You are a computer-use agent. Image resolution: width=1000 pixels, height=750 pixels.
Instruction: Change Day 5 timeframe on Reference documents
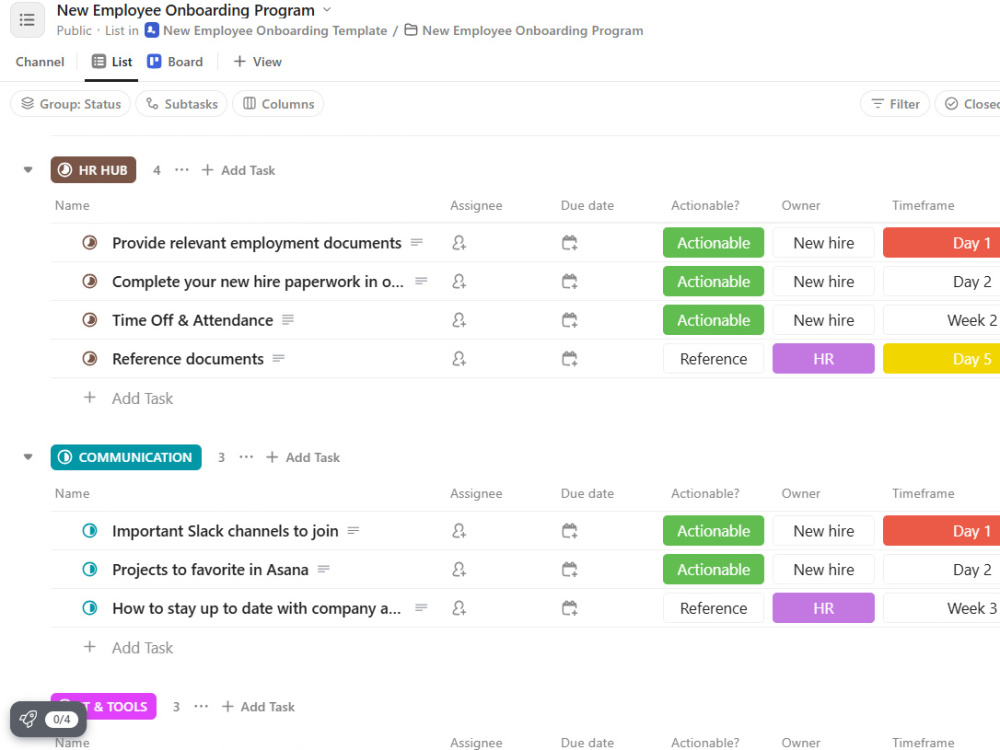[942, 359]
